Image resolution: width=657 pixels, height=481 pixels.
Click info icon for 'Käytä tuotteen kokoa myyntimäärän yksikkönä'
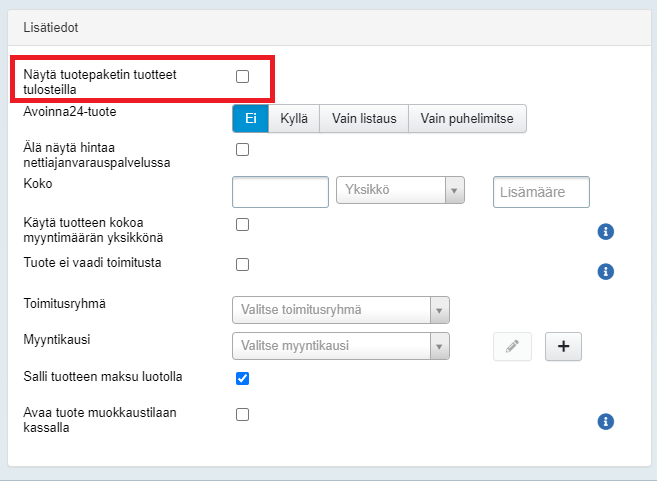(x=604, y=232)
